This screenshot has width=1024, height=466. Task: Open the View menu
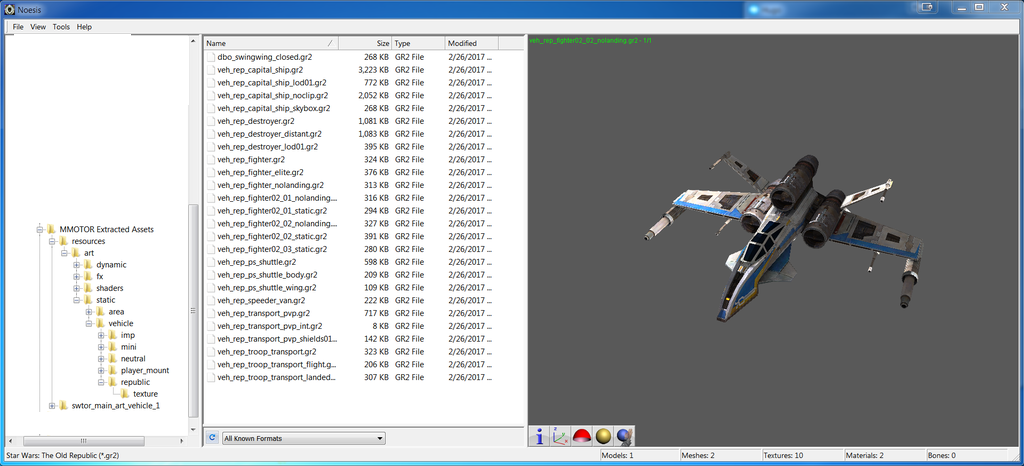coord(38,27)
